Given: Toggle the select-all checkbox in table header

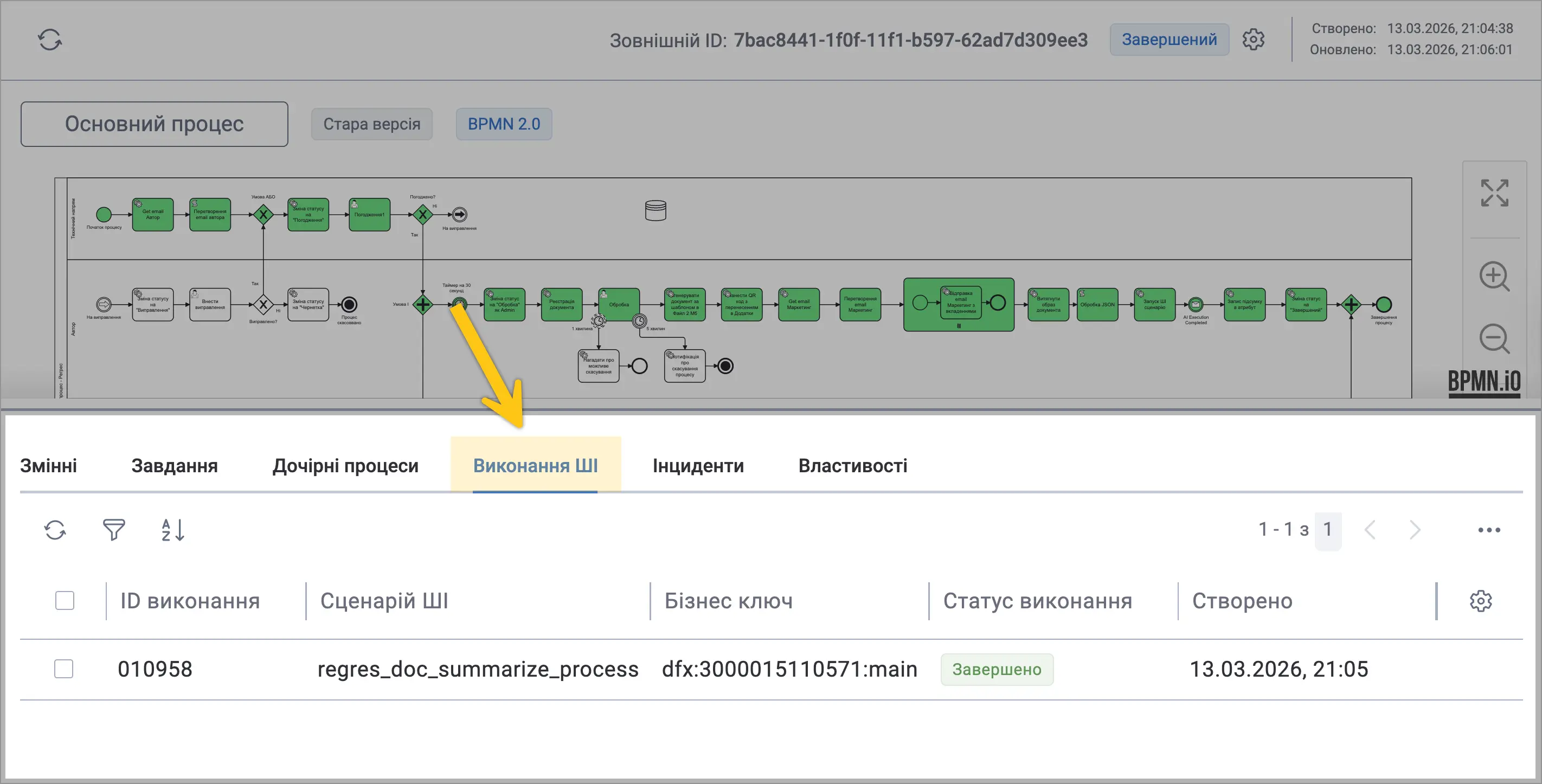Looking at the screenshot, I should point(65,600).
